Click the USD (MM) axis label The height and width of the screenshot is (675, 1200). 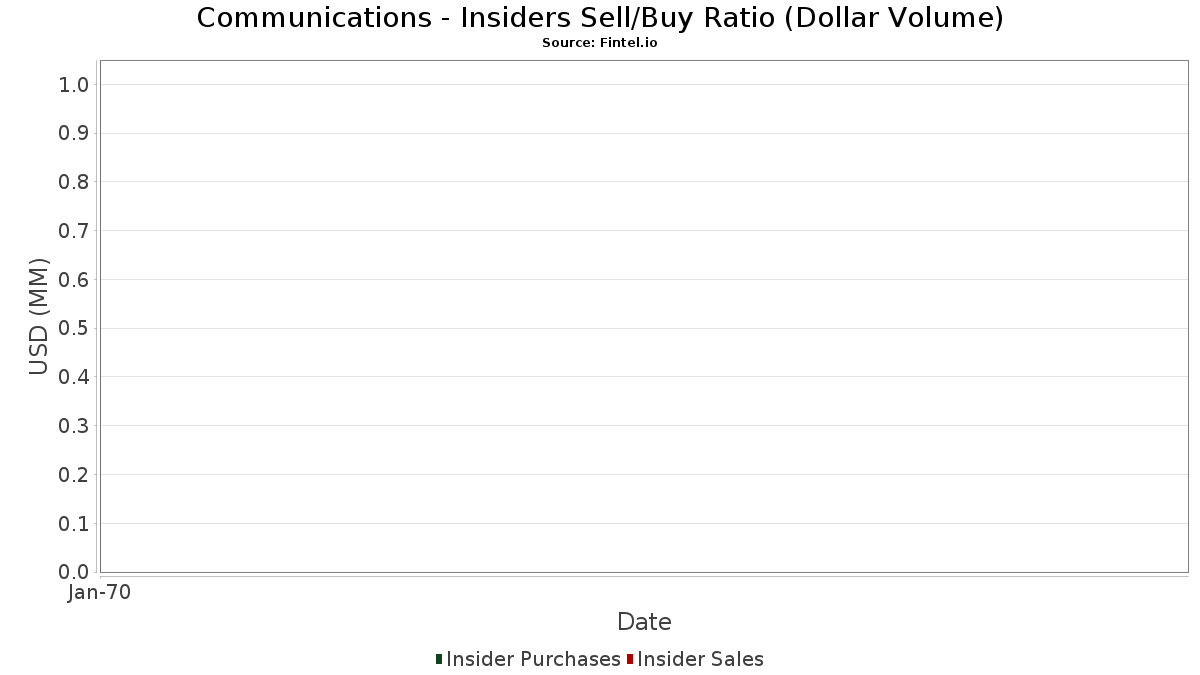(39, 316)
